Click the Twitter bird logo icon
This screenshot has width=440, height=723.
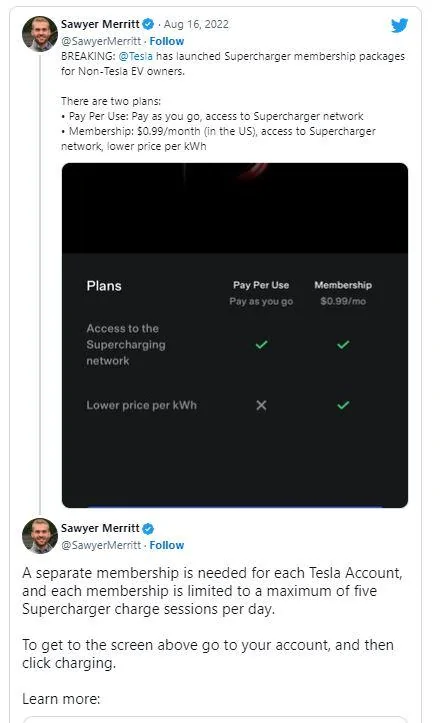(x=399, y=25)
